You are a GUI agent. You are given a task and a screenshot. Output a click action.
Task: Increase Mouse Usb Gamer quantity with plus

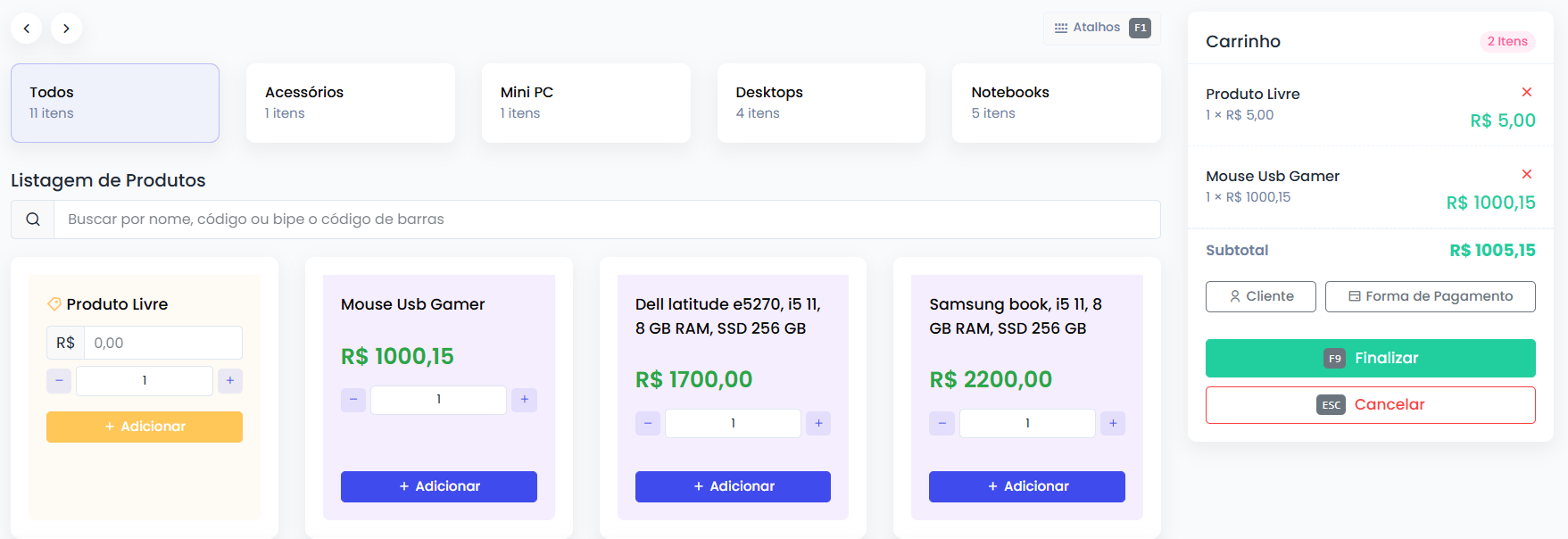click(525, 400)
